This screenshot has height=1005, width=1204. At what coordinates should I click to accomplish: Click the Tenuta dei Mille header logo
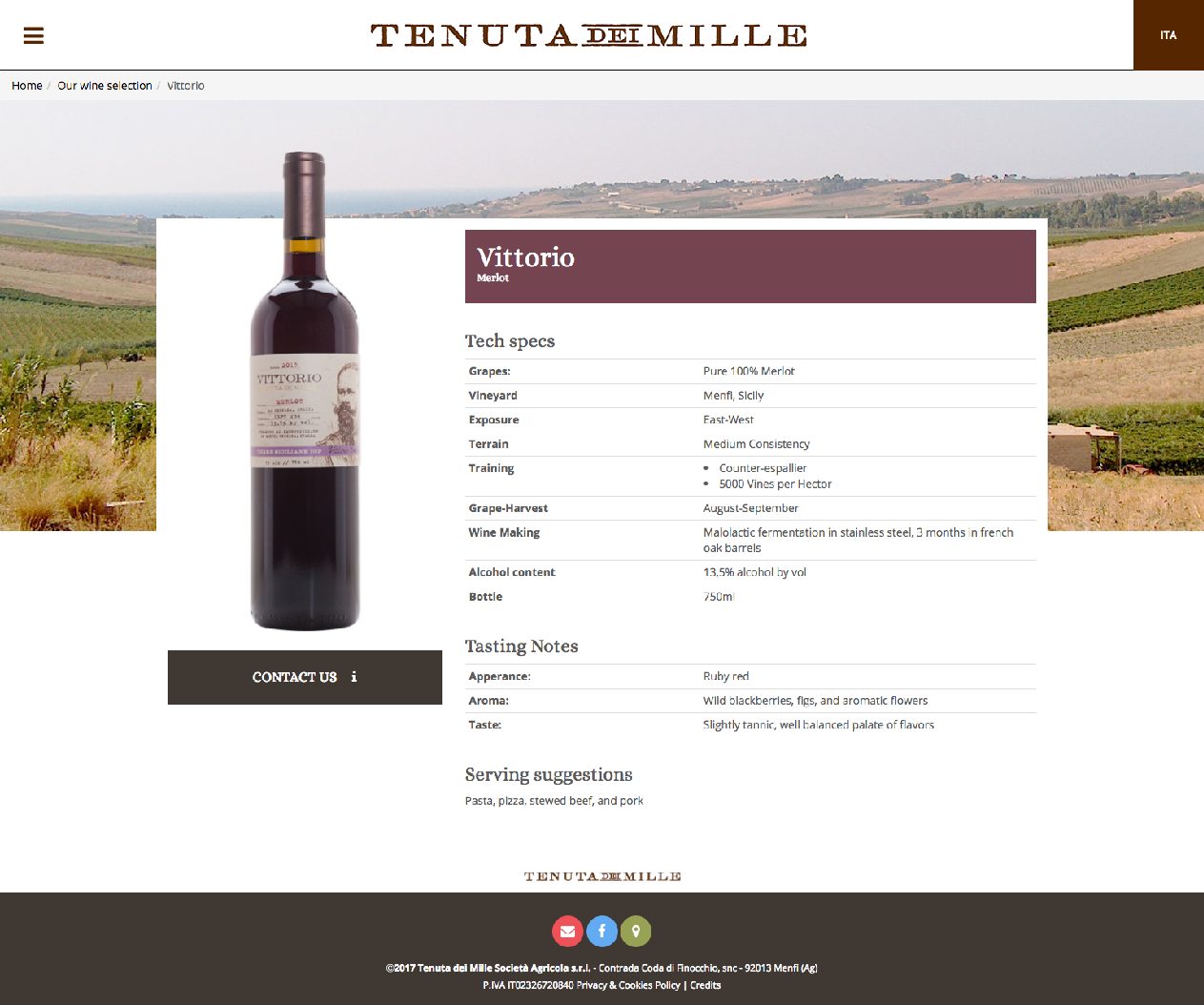click(x=588, y=35)
